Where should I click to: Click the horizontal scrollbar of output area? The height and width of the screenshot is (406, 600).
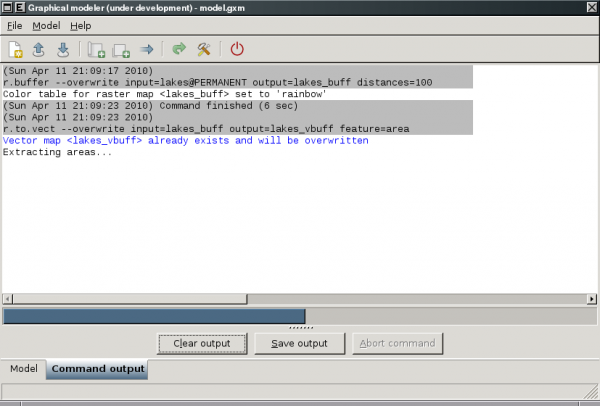299,299
